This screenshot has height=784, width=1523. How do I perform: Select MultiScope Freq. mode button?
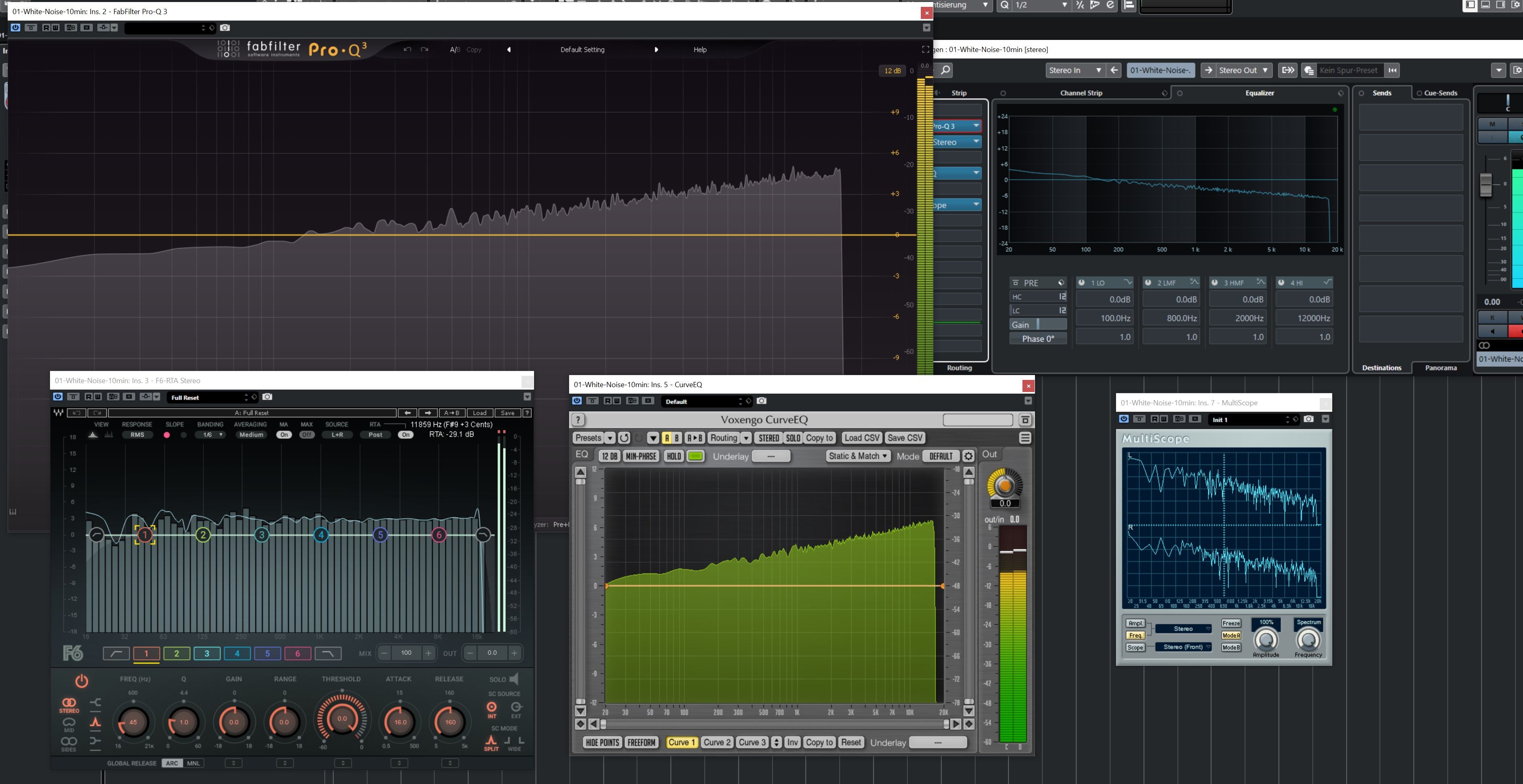tap(1135, 636)
